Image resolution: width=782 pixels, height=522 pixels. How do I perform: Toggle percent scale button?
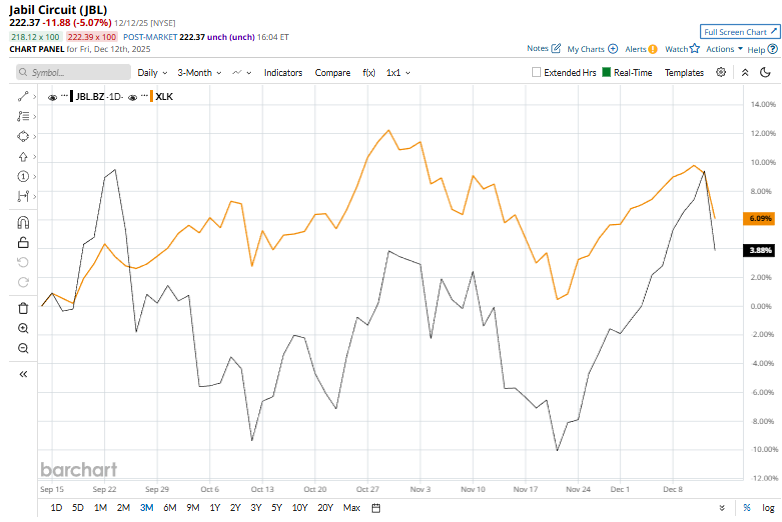(747, 508)
